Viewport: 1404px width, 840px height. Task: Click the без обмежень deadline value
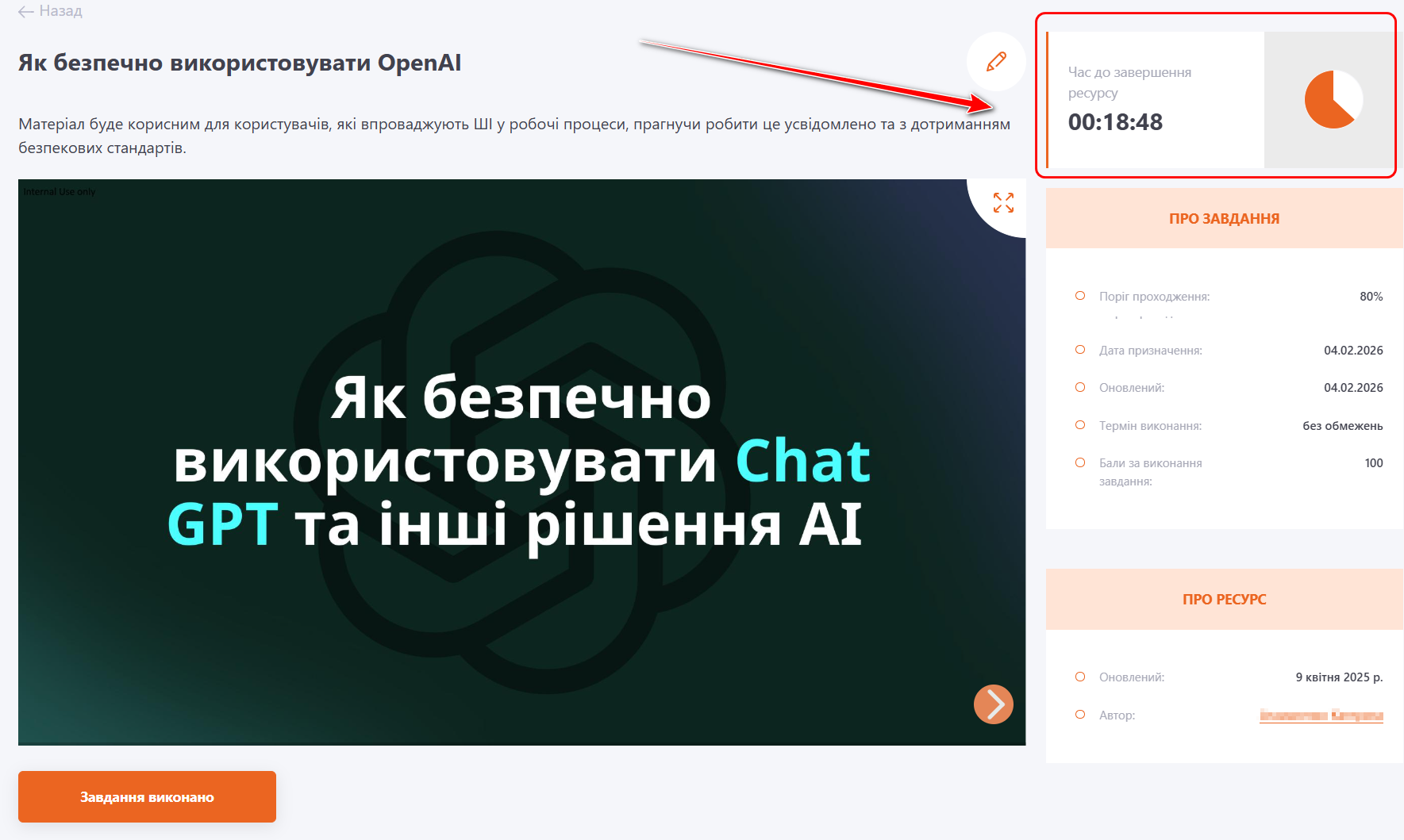pyautogui.click(x=1342, y=426)
